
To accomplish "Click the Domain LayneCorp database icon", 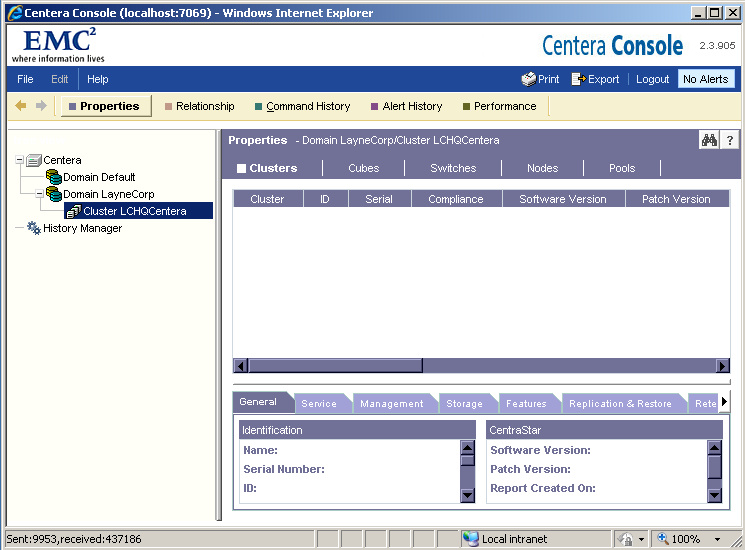I will coord(54,194).
